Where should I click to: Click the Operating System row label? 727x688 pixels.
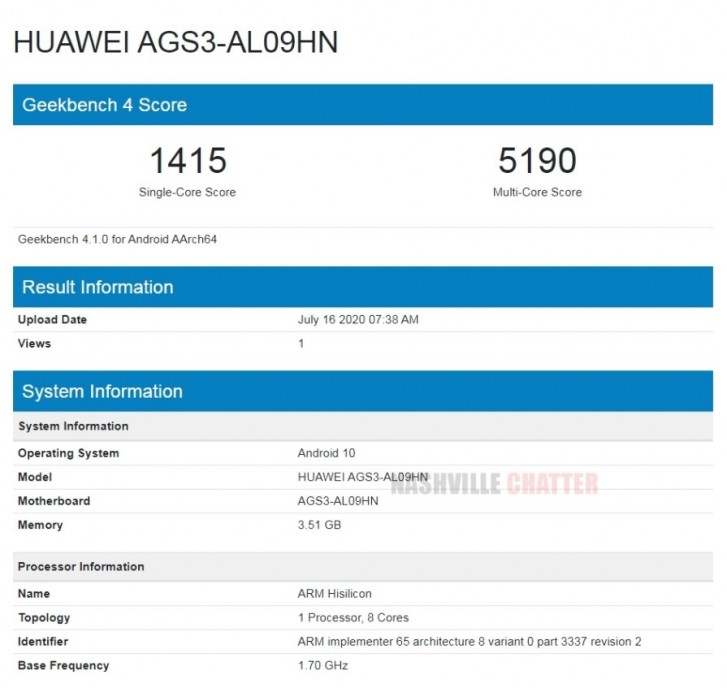click(68, 453)
